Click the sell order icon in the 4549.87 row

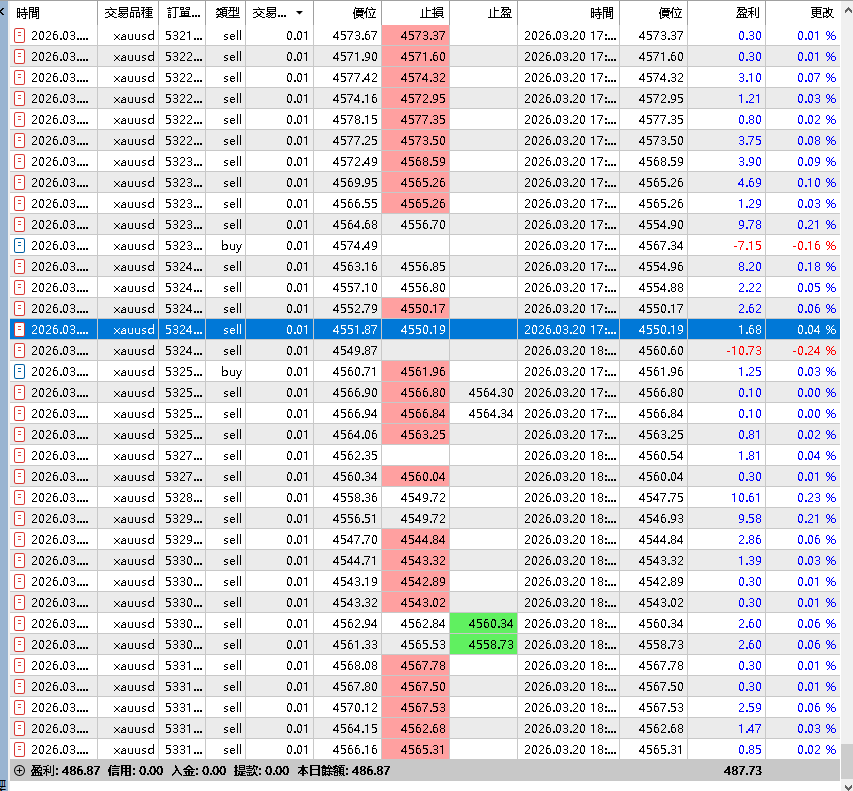(x=19, y=351)
